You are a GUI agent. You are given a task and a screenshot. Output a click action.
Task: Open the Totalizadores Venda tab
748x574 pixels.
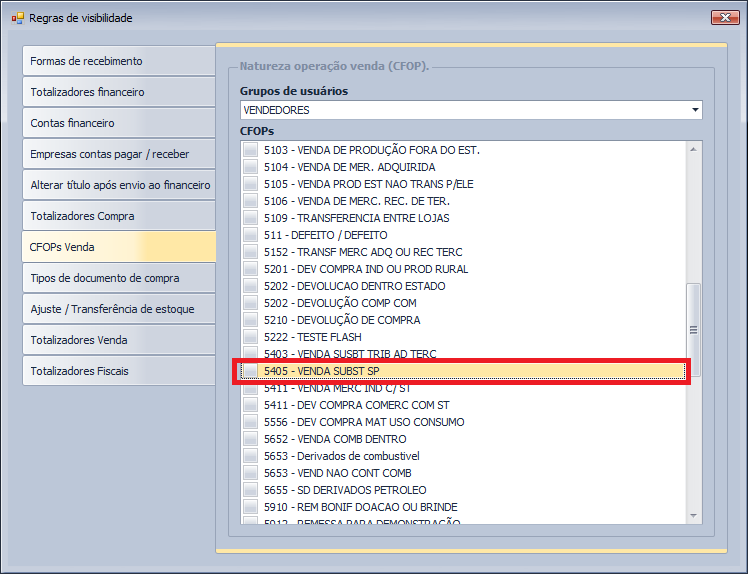119,340
